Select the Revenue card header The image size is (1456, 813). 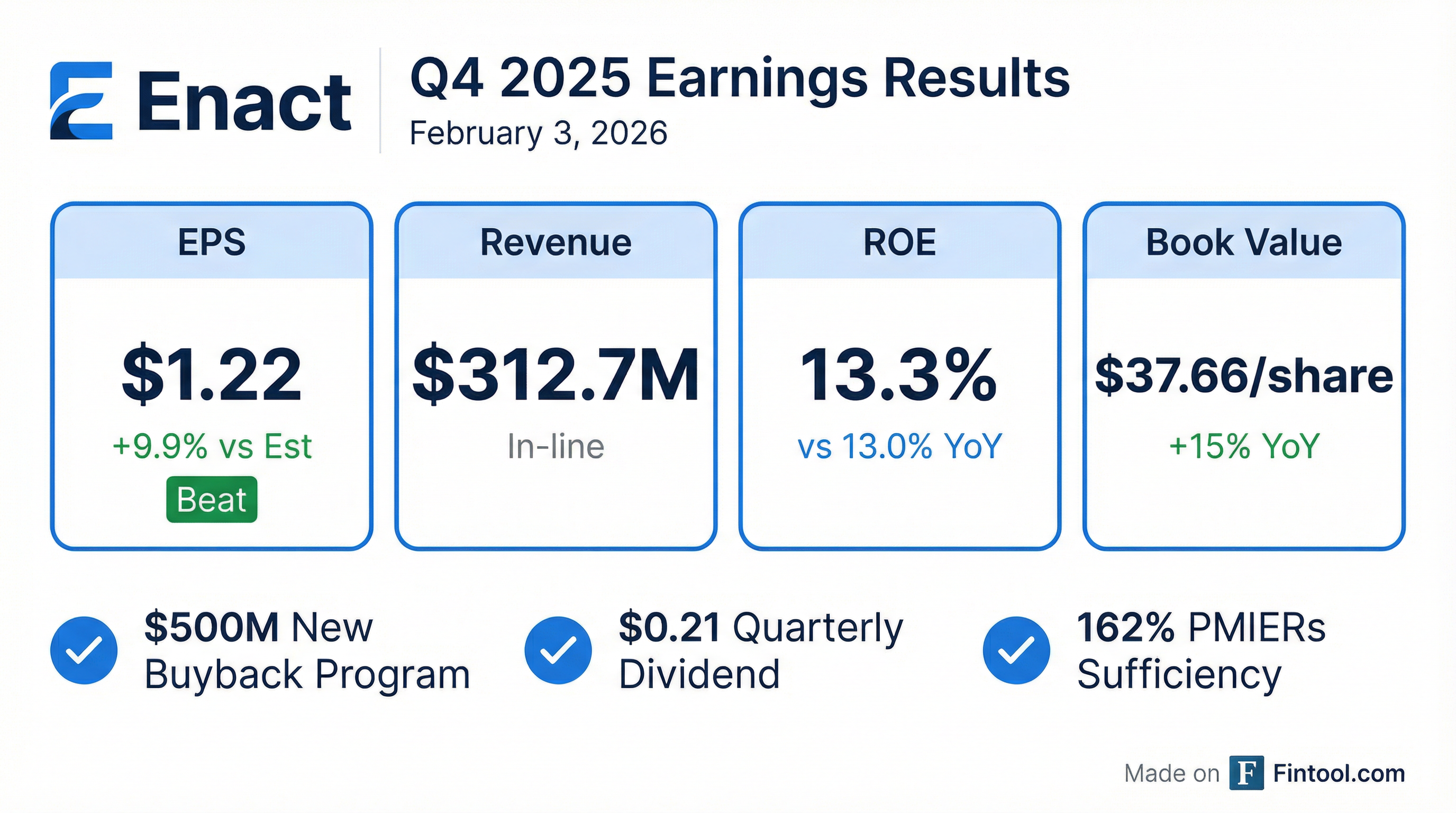click(556, 242)
